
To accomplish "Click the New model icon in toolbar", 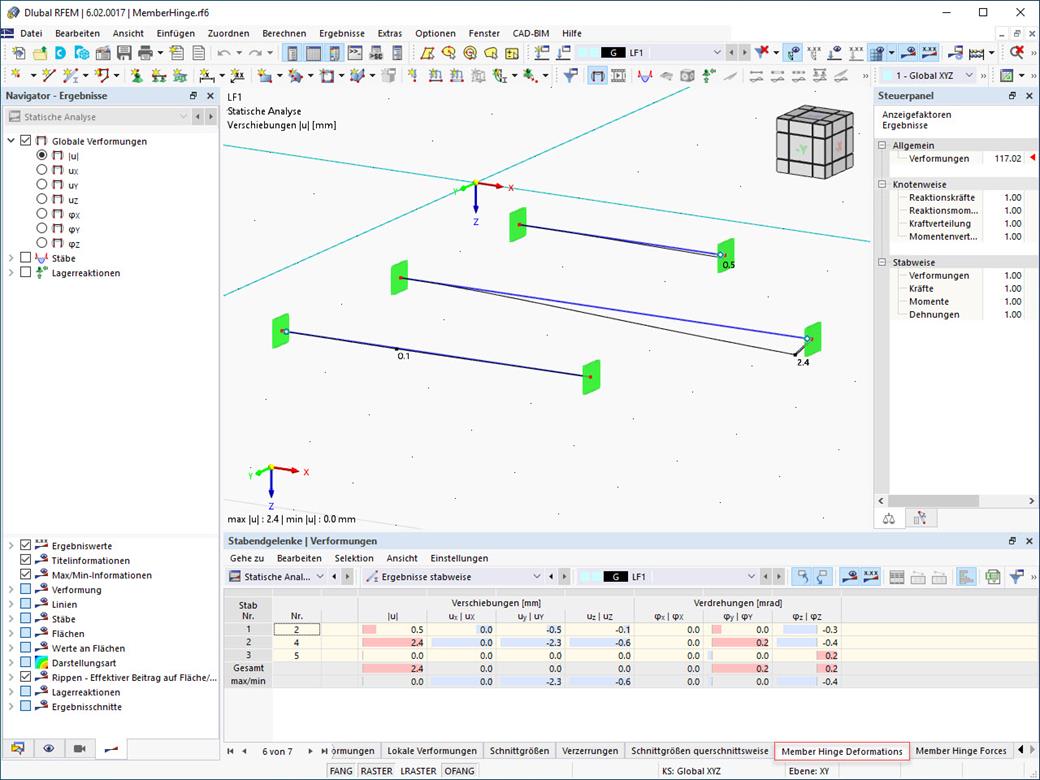I will tap(19, 52).
